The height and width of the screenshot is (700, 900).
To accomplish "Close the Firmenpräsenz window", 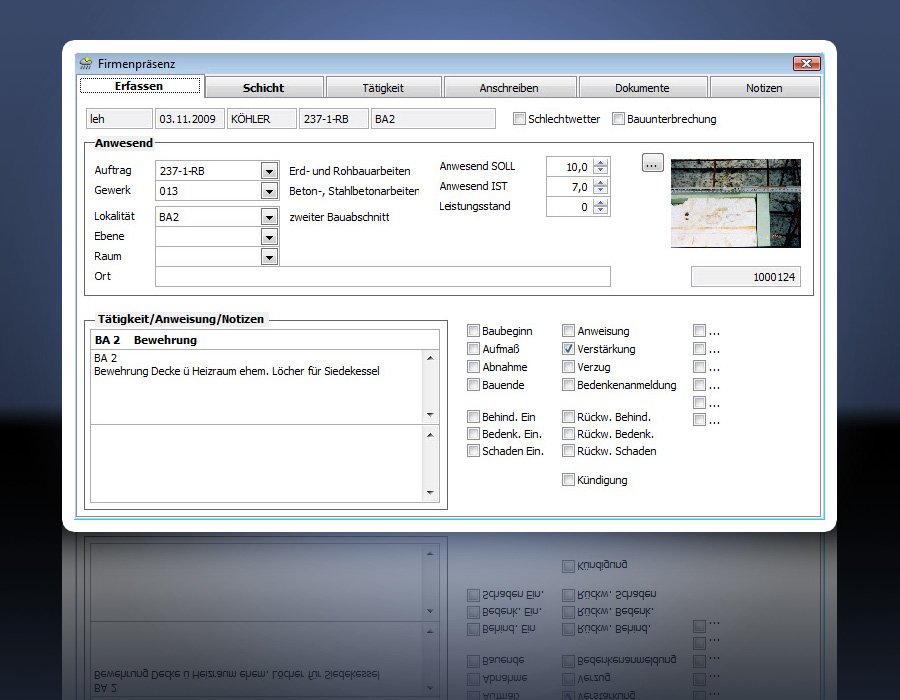I will click(x=806, y=64).
